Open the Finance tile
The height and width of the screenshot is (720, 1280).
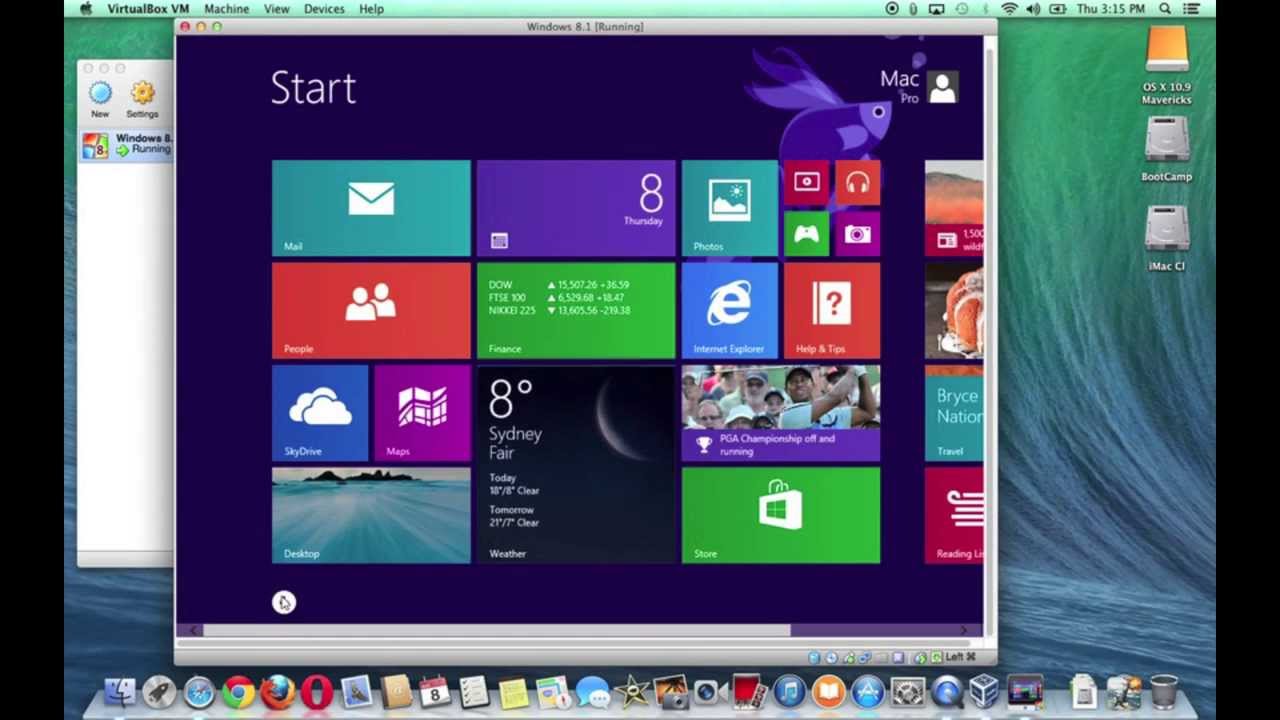coord(576,310)
